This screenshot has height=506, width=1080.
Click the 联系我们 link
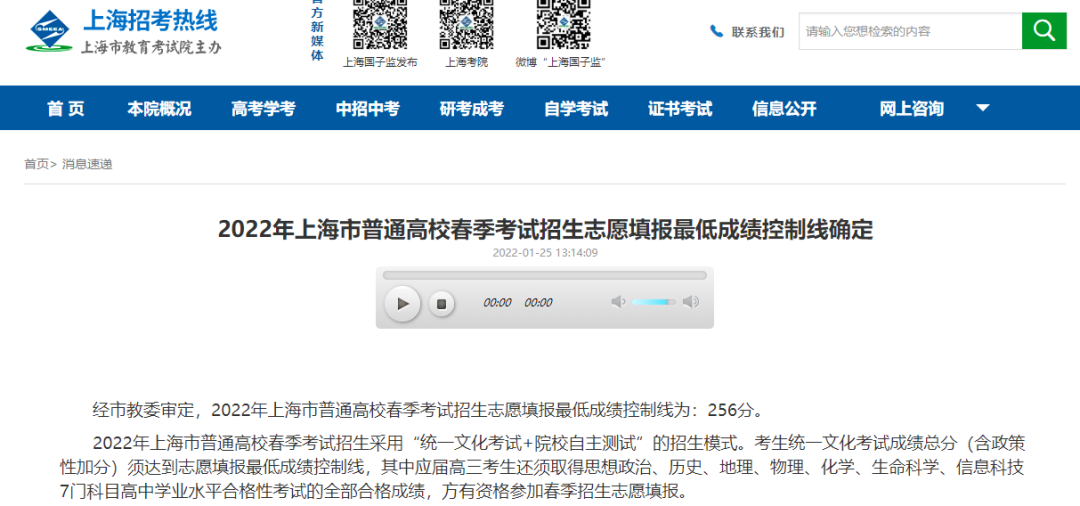758,32
